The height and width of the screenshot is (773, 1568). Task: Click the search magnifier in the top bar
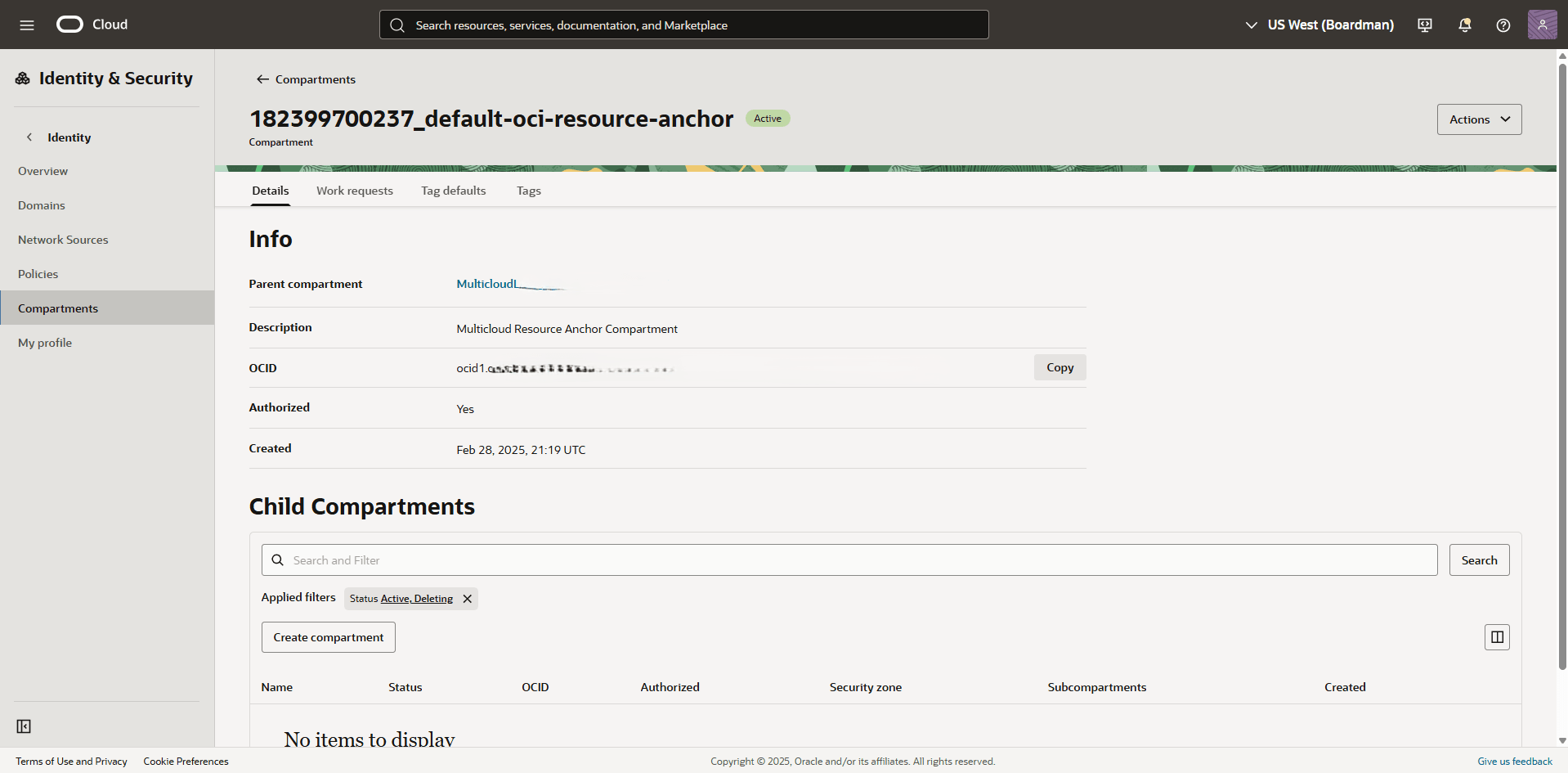[x=398, y=25]
